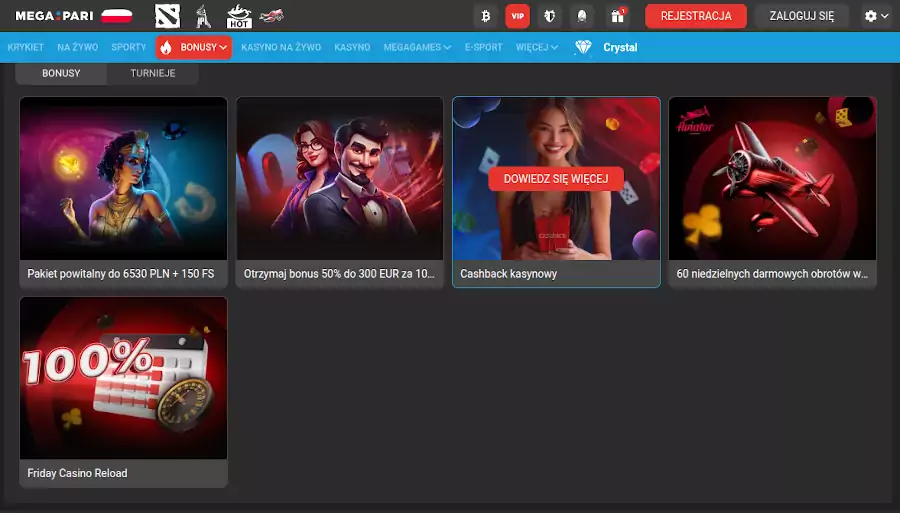Click the rocket icon in header
The width and height of the screenshot is (900, 513).
pyautogui.click(x=582, y=16)
